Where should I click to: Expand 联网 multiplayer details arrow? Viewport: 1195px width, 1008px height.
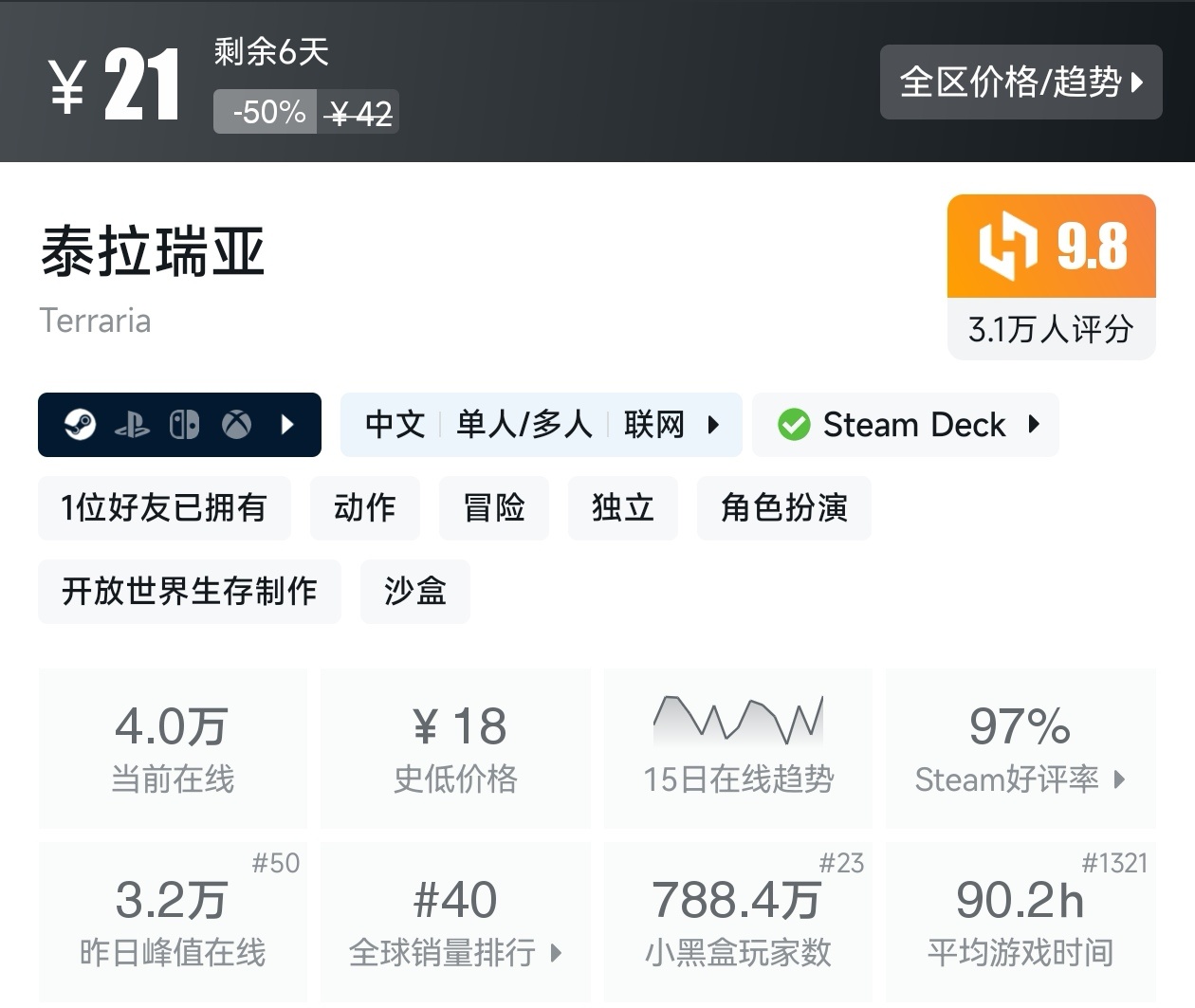[x=713, y=425]
